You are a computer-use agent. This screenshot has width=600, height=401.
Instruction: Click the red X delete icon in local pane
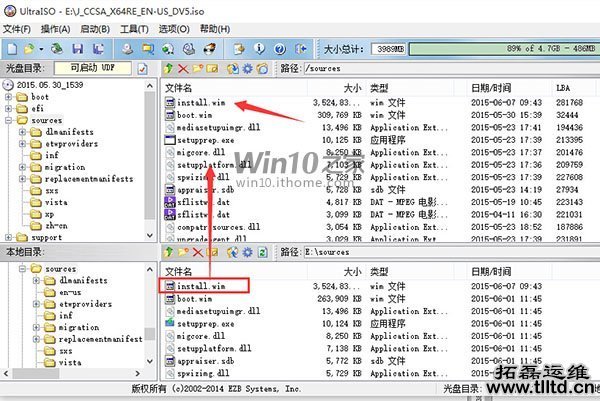(x=198, y=252)
